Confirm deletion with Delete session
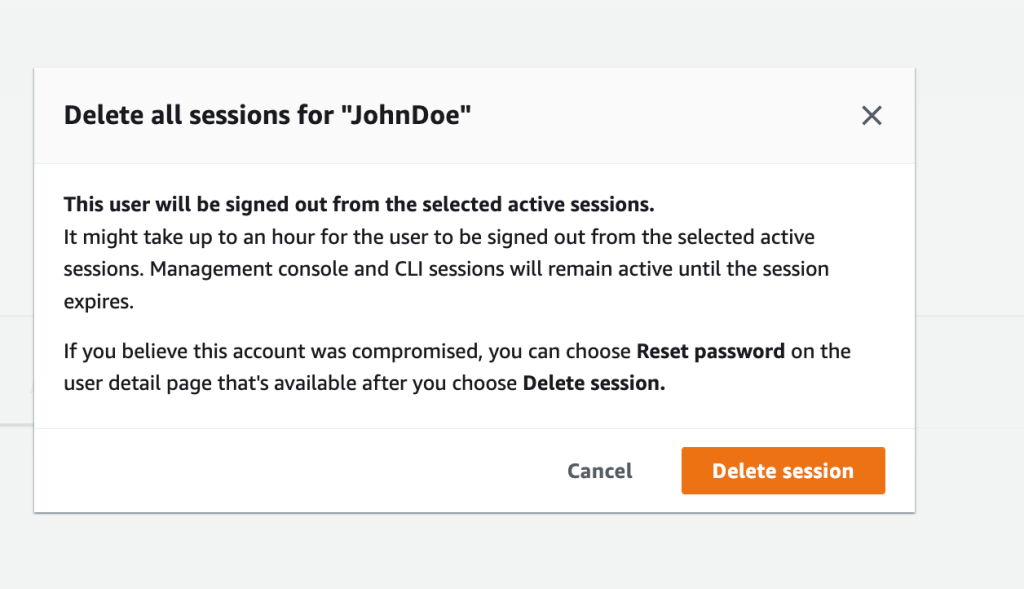The width and height of the screenshot is (1024, 589). click(783, 470)
